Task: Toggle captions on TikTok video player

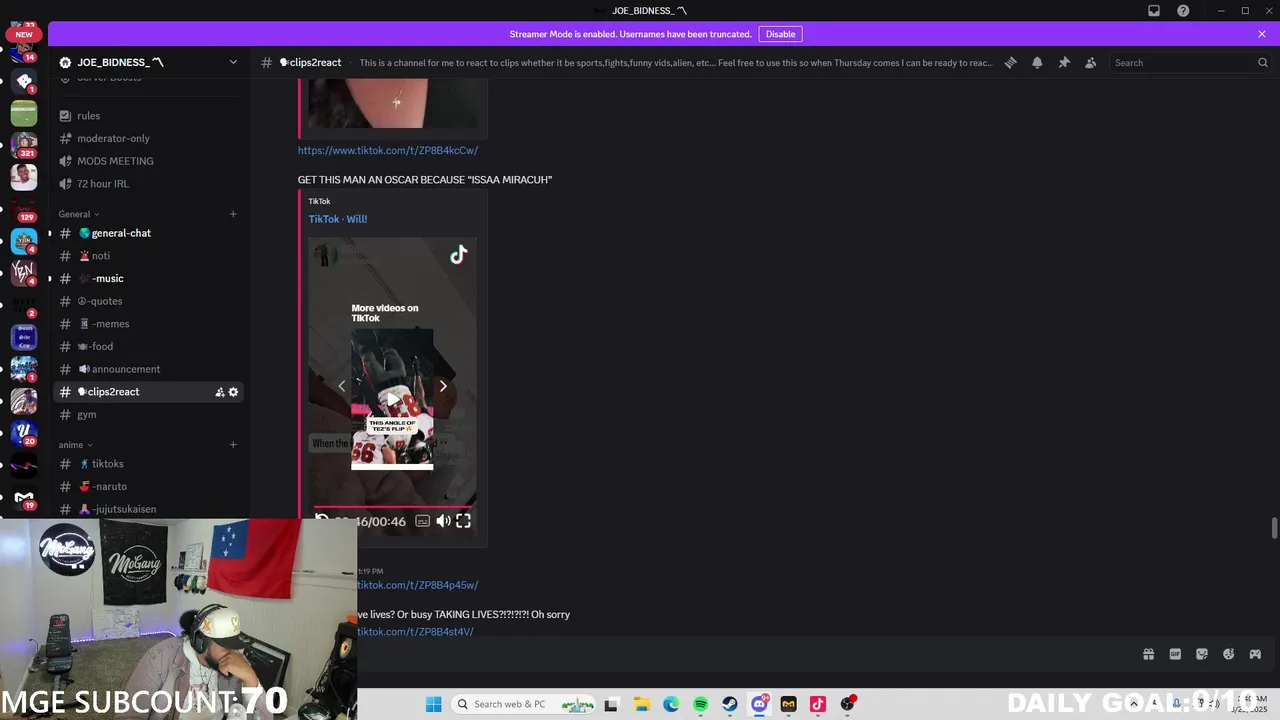Action: pyautogui.click(x=422, y=520)
